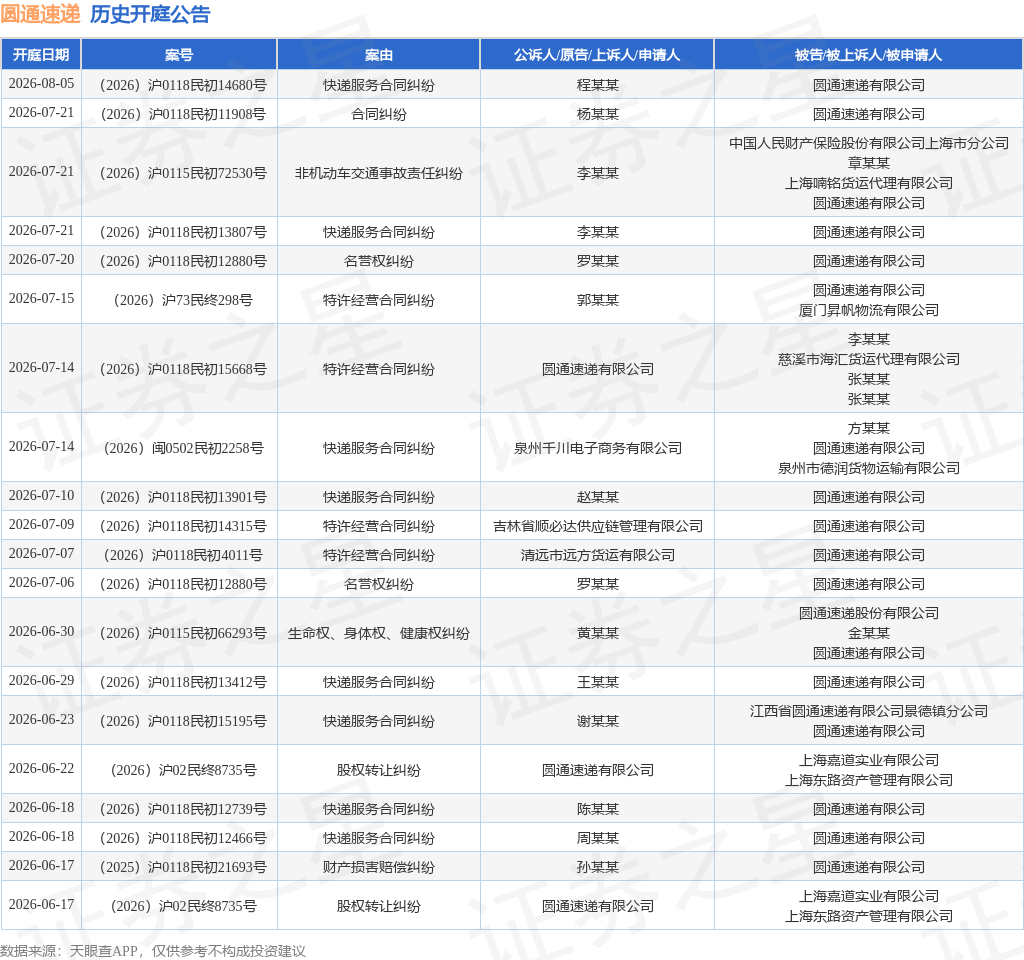Select the 案号 column header
The image size is (1024, 960).
pos(179,55)
